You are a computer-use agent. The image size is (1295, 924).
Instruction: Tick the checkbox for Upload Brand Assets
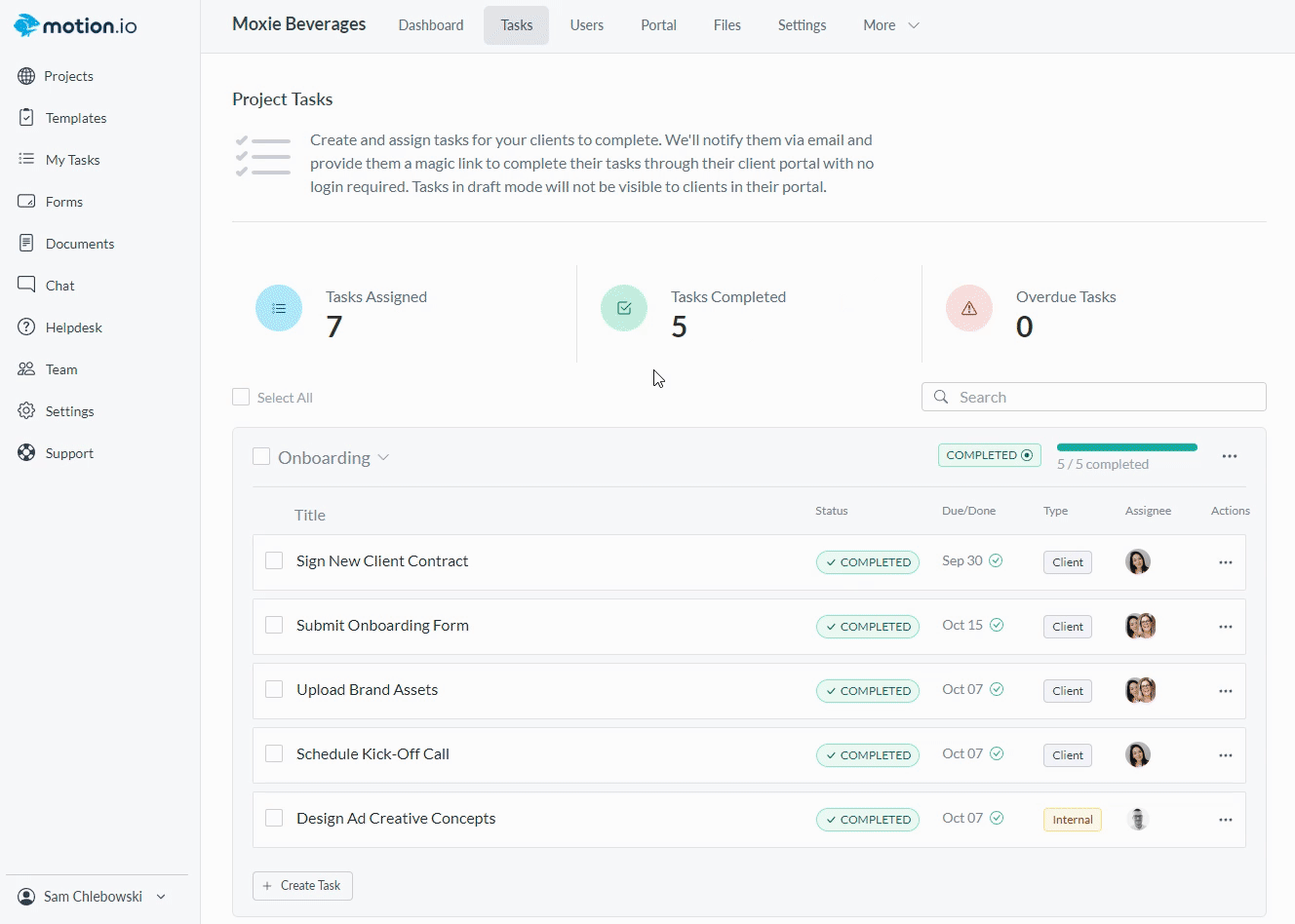pyautogui.click(x=274, y=689)
